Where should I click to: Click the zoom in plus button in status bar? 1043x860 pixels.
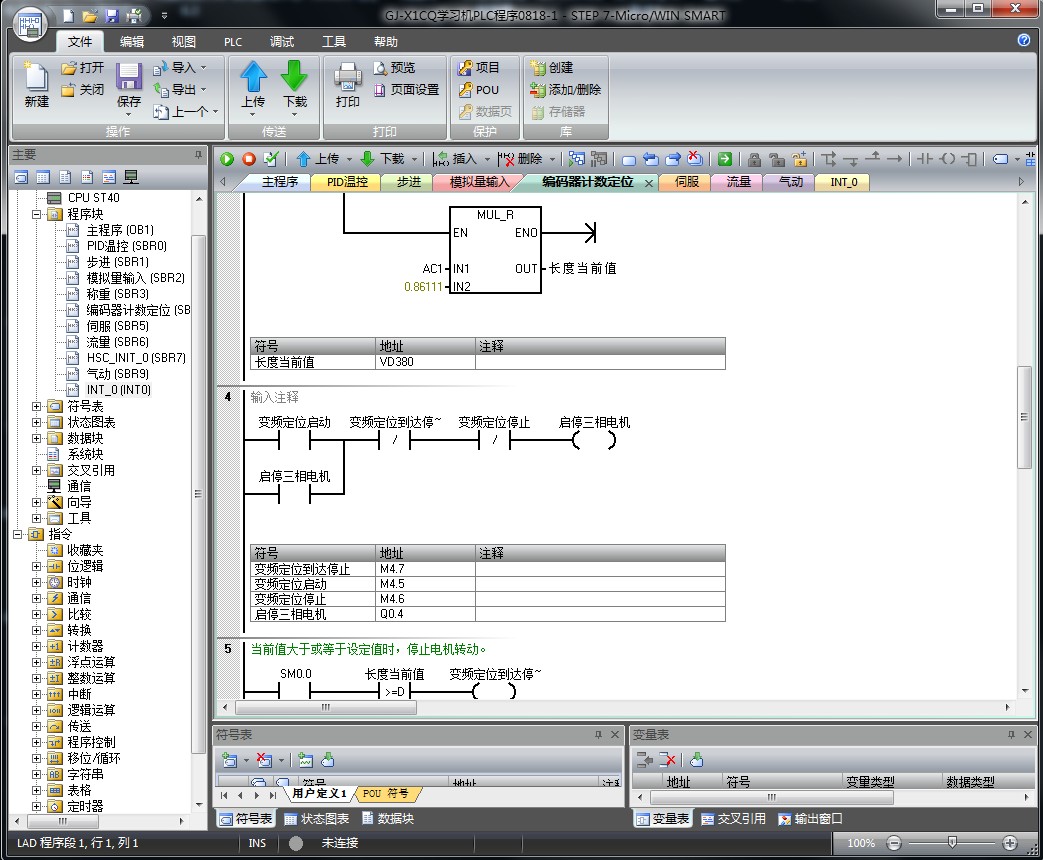(1010, 843)
